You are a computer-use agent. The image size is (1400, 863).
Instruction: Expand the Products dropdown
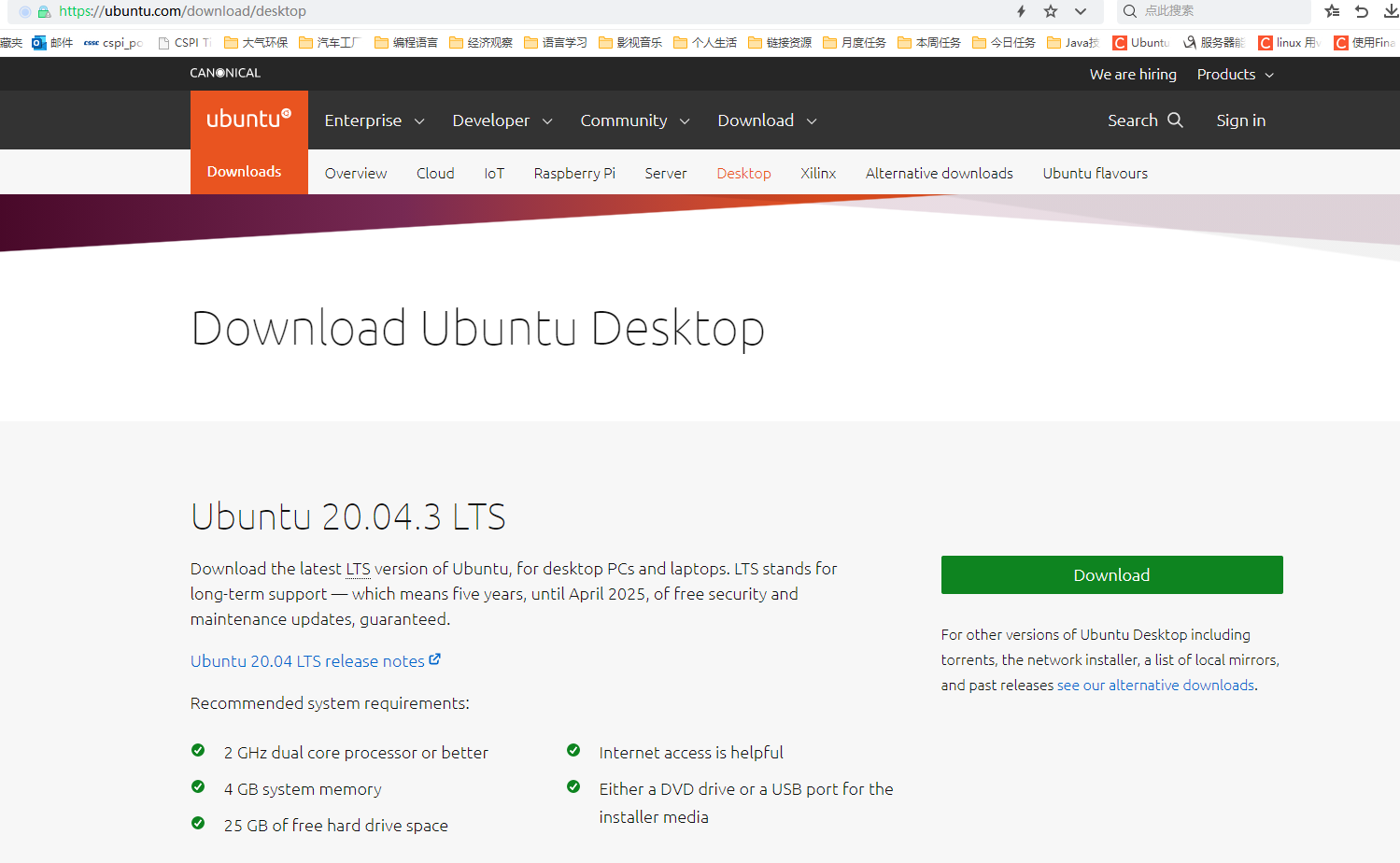(x=1234, y=74)
